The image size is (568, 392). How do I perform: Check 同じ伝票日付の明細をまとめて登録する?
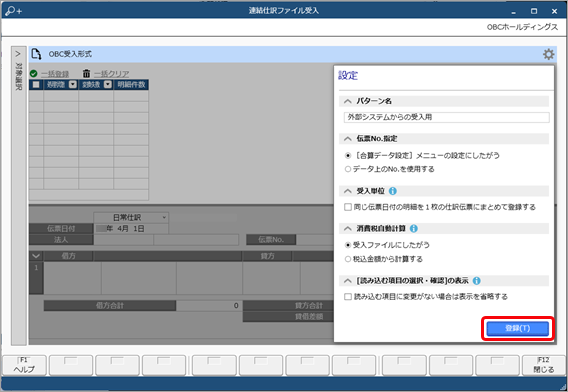click(348, 207)
